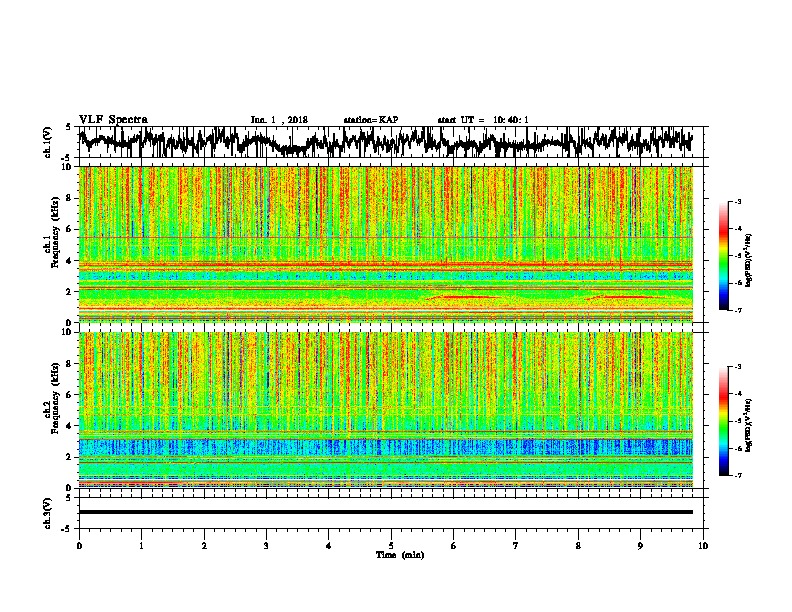Click time axis tick label '1'
792x612 pixels.
(x=141, y=546)
